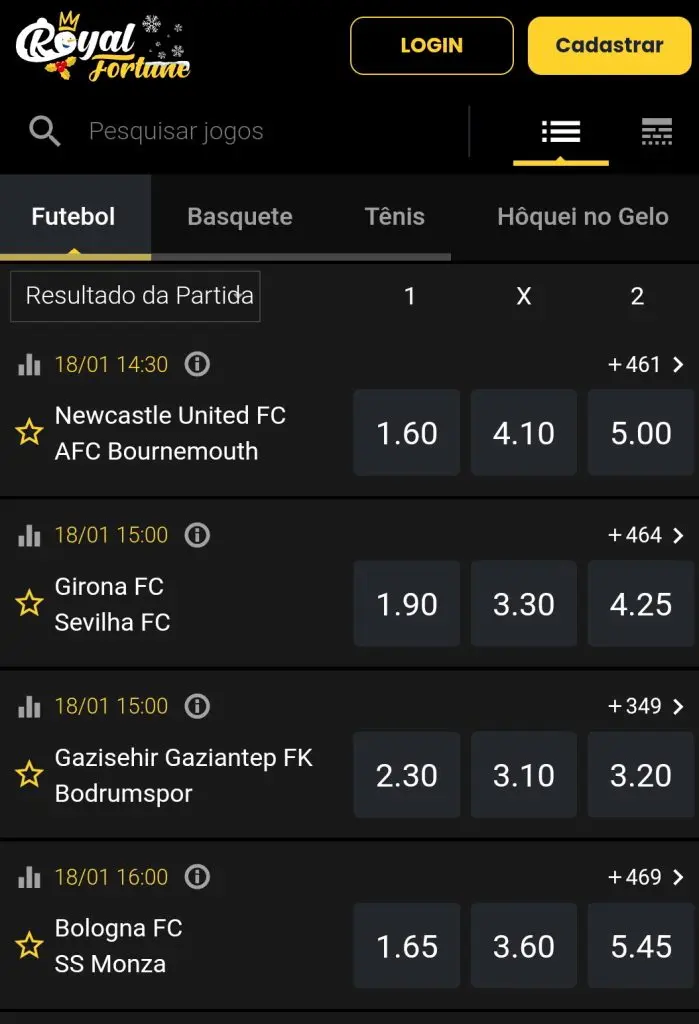The height and width of the screenshot is (1024, 699).
Task: Open the Resultado da Partida market selector
Action: (135, 296)
